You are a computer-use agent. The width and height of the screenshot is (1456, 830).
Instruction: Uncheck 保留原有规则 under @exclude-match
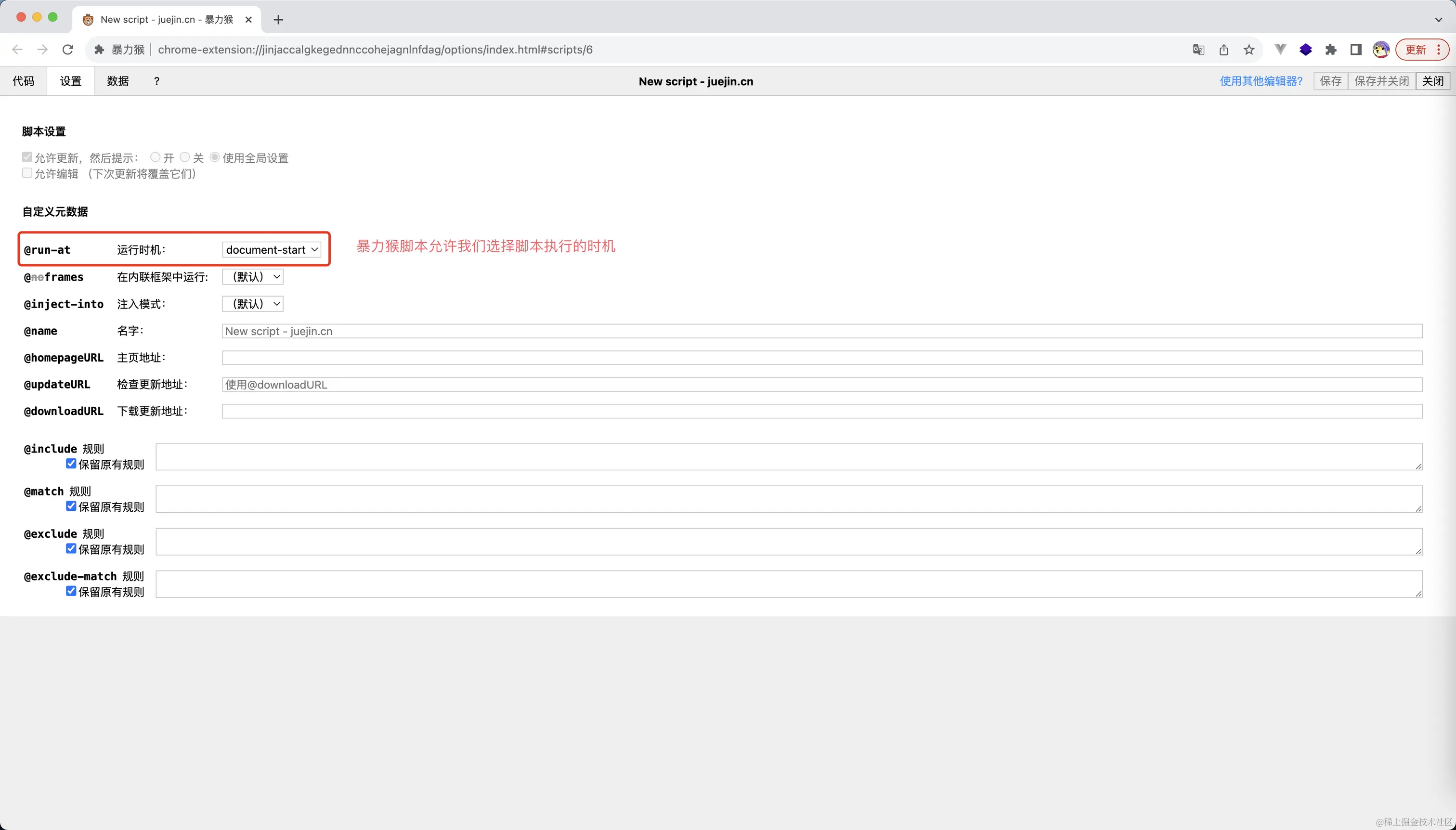pos(71,591)
